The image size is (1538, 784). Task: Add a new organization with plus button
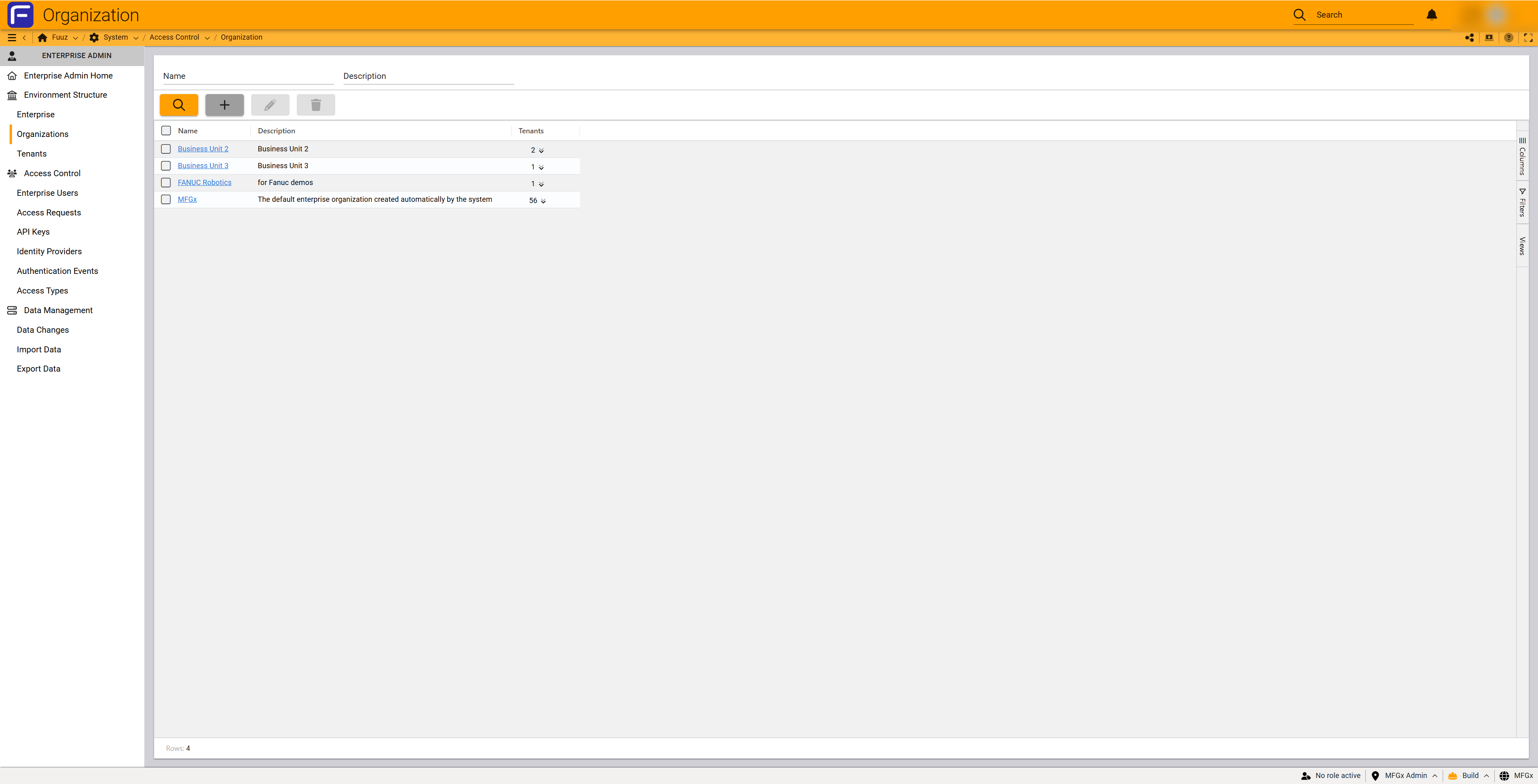pyautogui.click(x=224, y=105)
